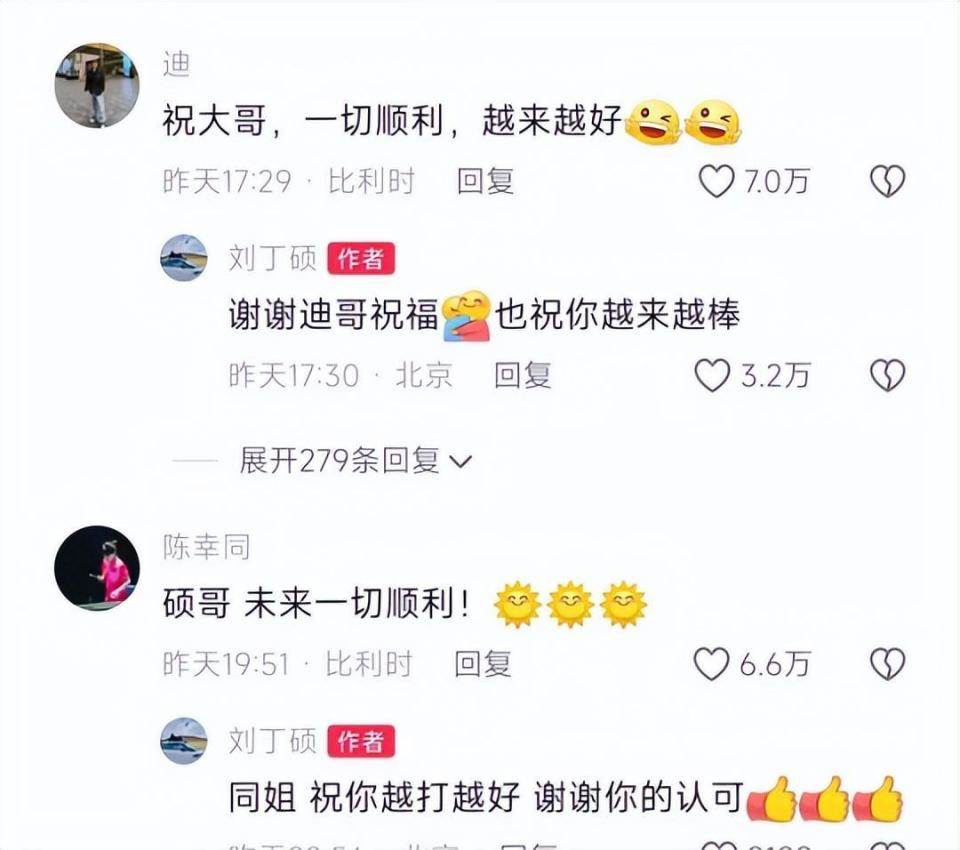The height and width of the screenshot is (850, 960).
Task: Open 迪's profile avatar
Action: [x=97, y=85]
